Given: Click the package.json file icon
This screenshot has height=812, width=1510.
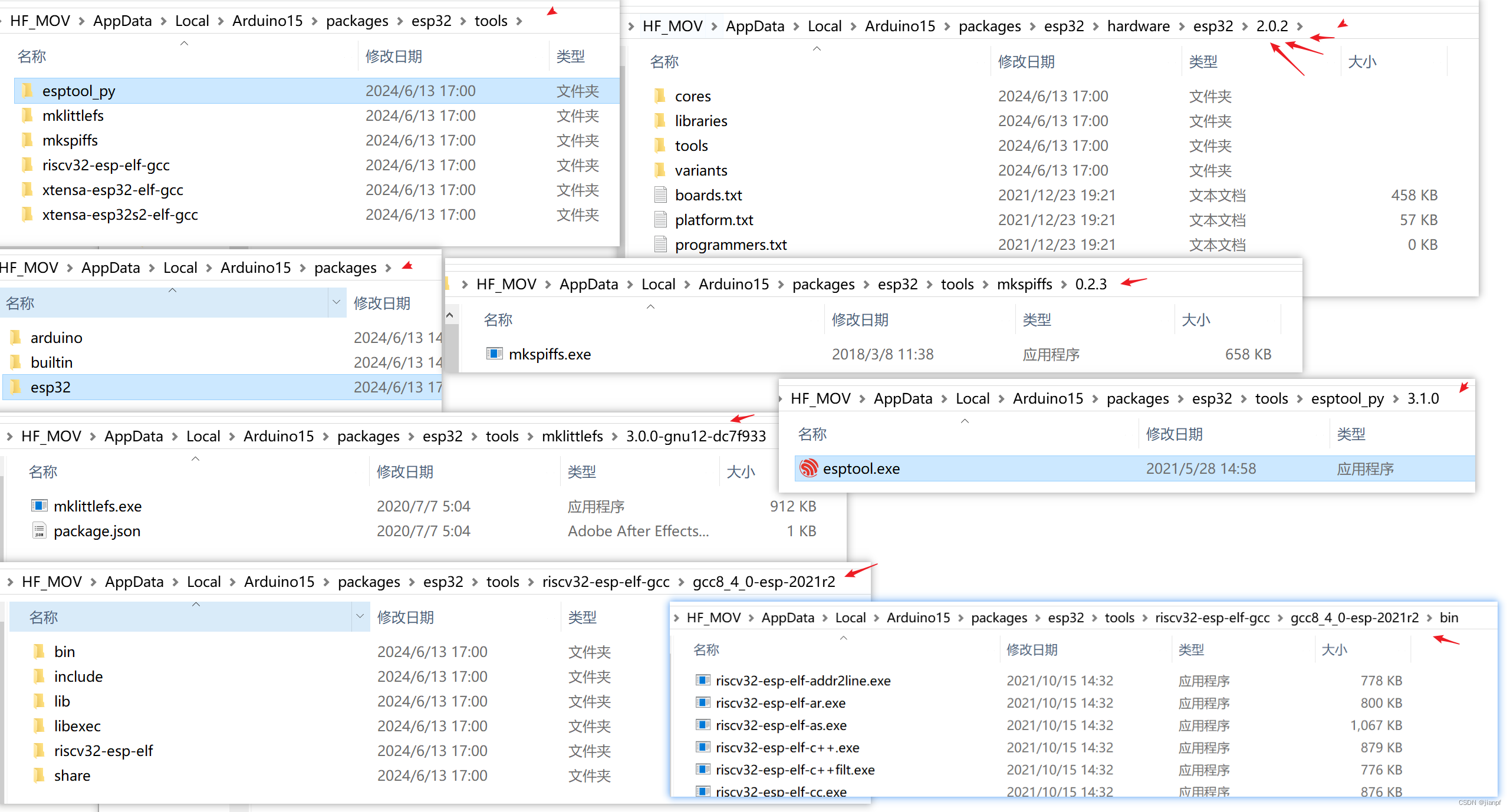Looking at the screenshot, I should (40, 531).
